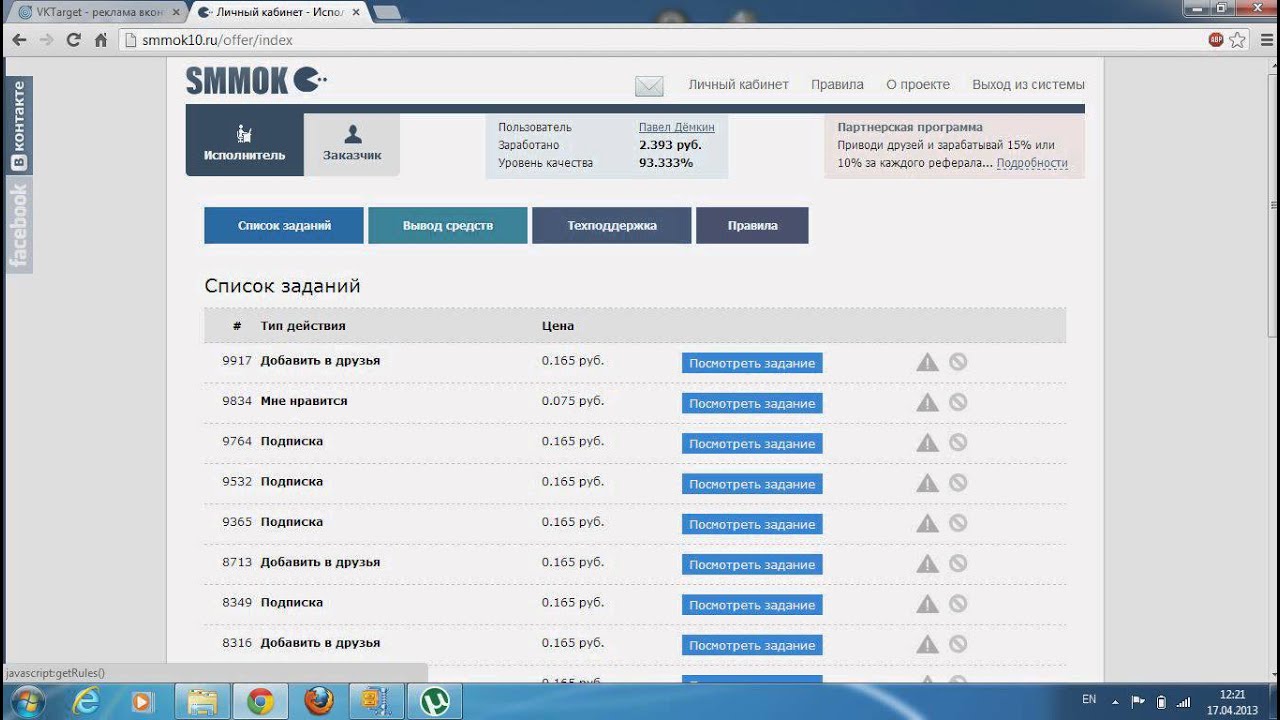Block task 9917 with the ban icon

coord(958,362)
